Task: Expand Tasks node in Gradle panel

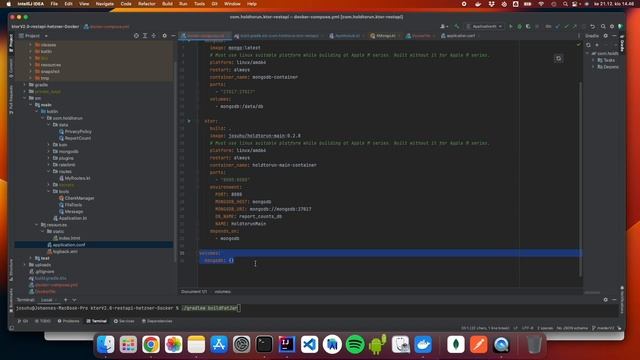Action: pyautogui.click(x=593, y=60)
